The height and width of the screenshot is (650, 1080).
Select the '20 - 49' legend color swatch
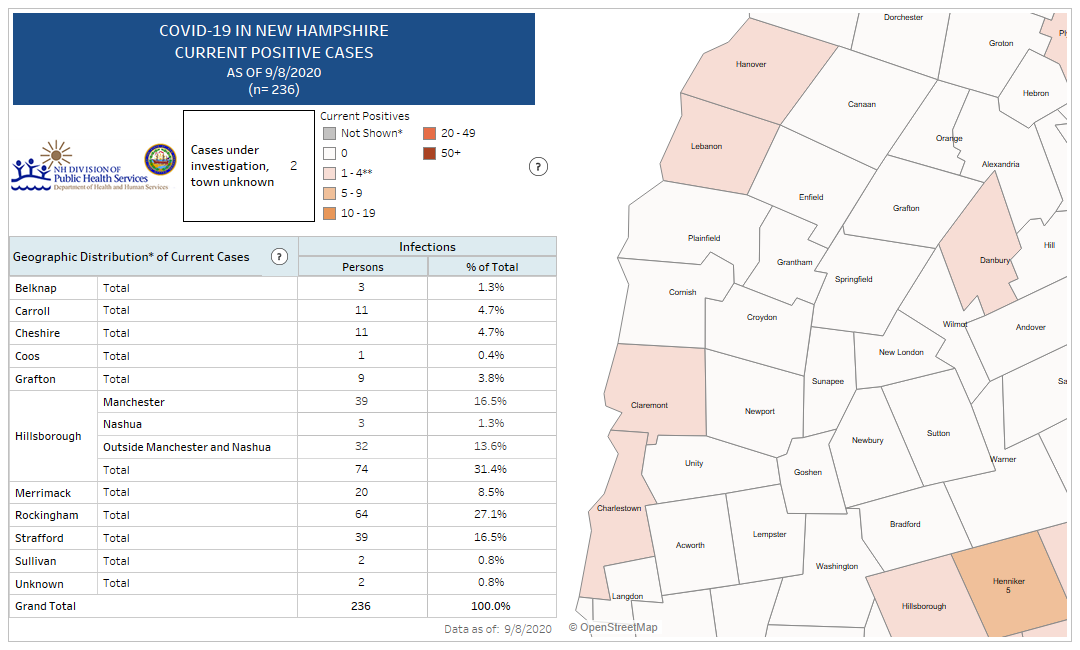pos(429,133)
